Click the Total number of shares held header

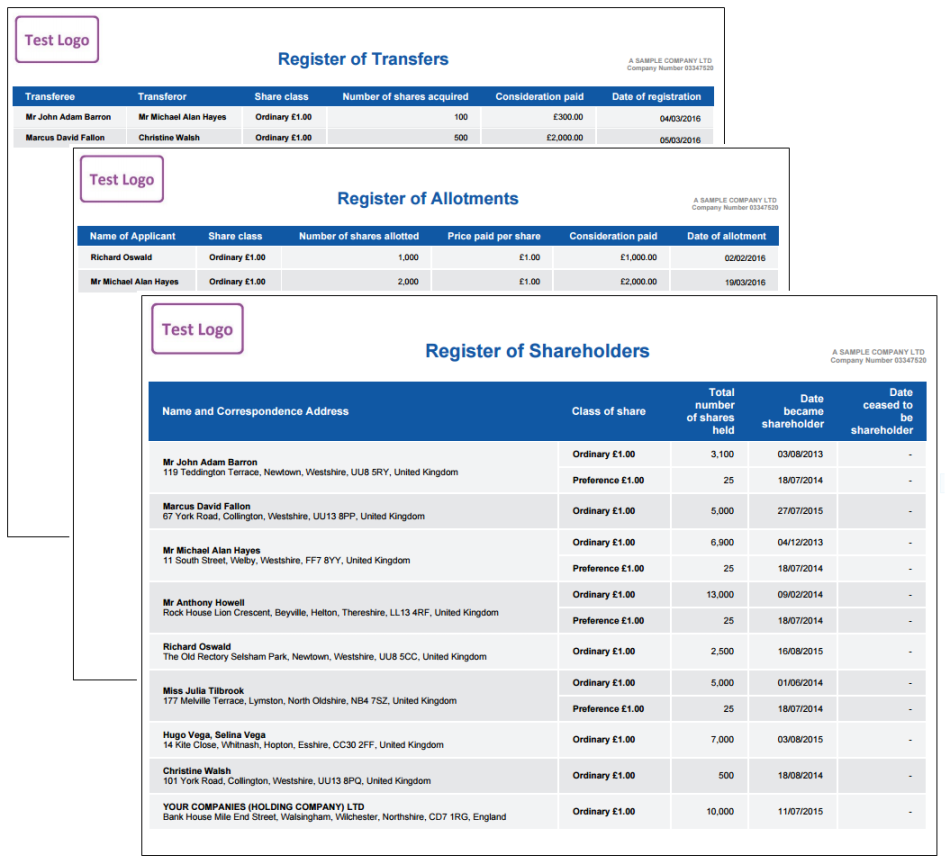[x=711, y=411]
